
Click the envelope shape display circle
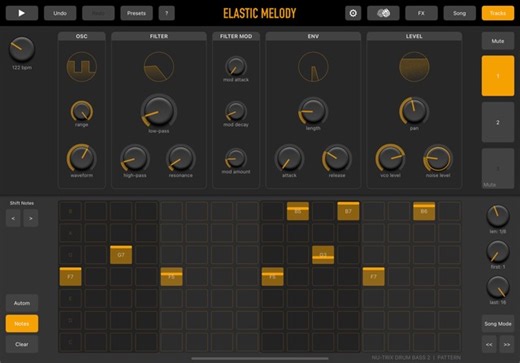[x=313, y=67]
